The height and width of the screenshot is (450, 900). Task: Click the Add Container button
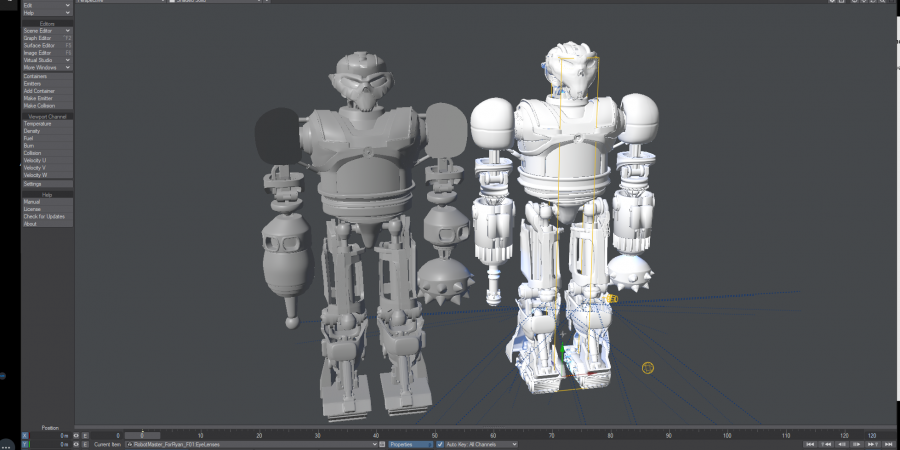click(x=47, y=91)
